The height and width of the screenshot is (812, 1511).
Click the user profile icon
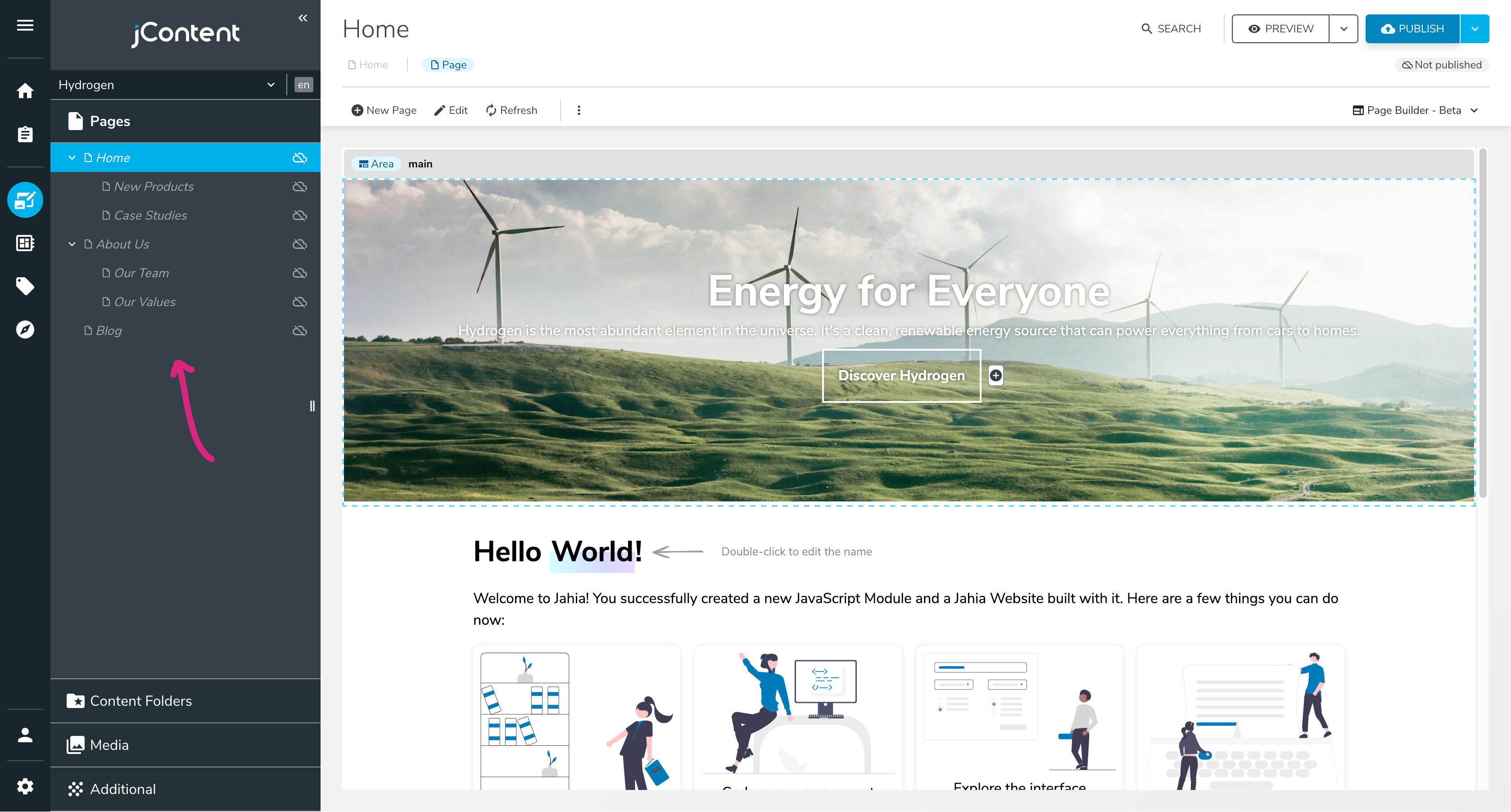pyautogui.click(x=25, y=735)
